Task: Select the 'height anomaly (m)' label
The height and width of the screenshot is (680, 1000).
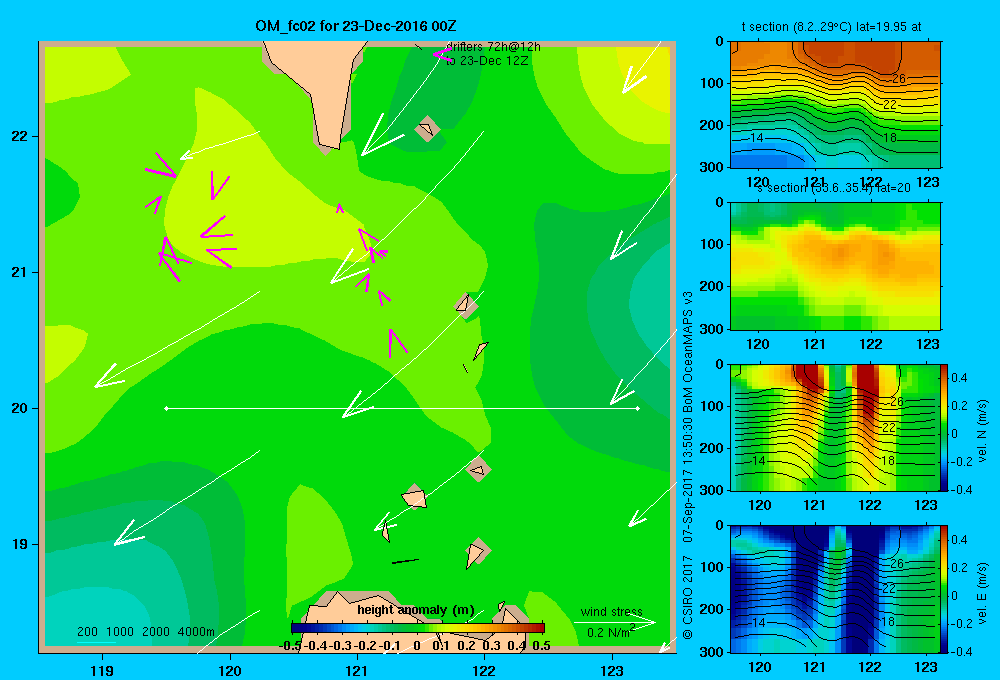Action: [416, 610]
